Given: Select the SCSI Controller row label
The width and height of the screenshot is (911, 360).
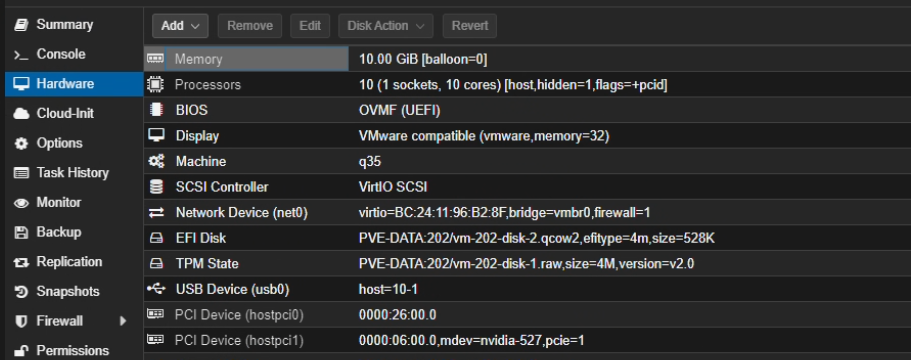Looking at the screenshot, I should 222,187.
